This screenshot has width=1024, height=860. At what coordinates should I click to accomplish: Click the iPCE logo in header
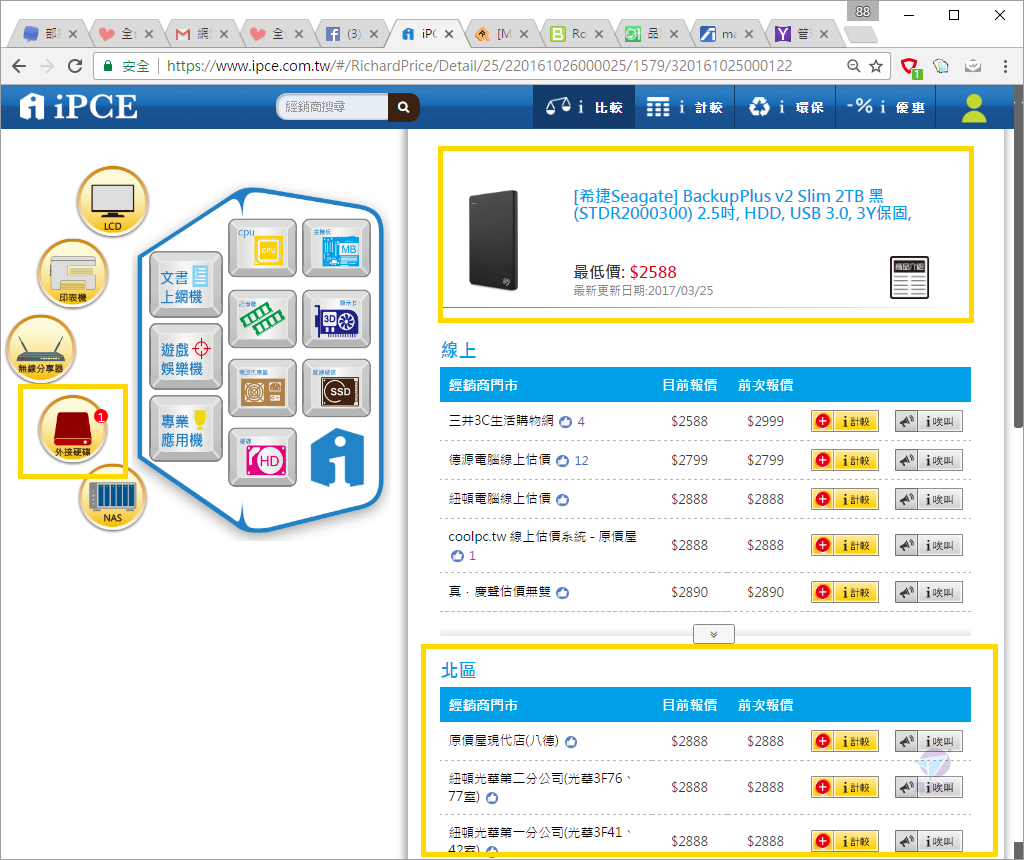point(78,106)
